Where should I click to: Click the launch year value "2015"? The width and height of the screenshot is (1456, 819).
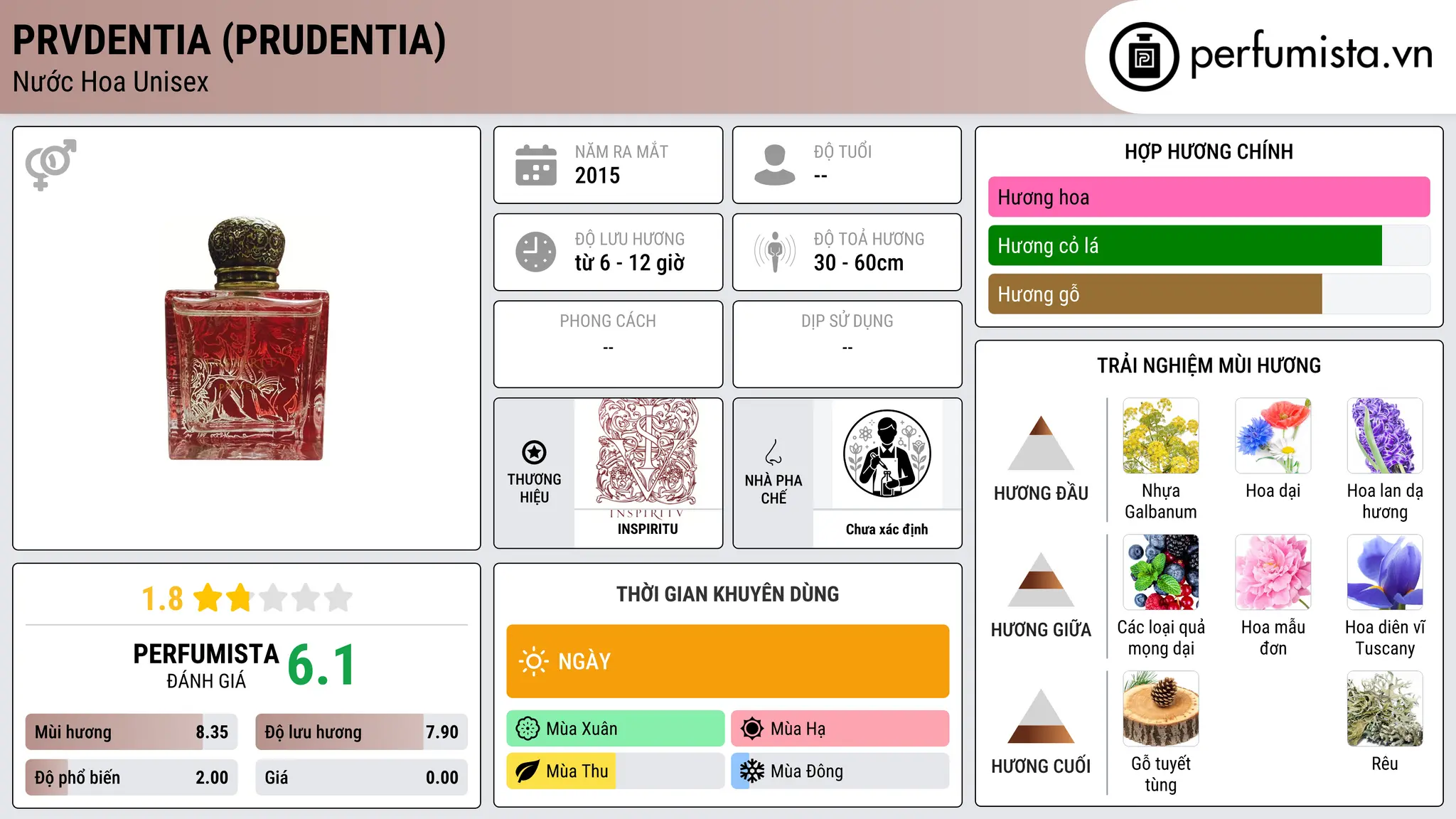point(597,176)
